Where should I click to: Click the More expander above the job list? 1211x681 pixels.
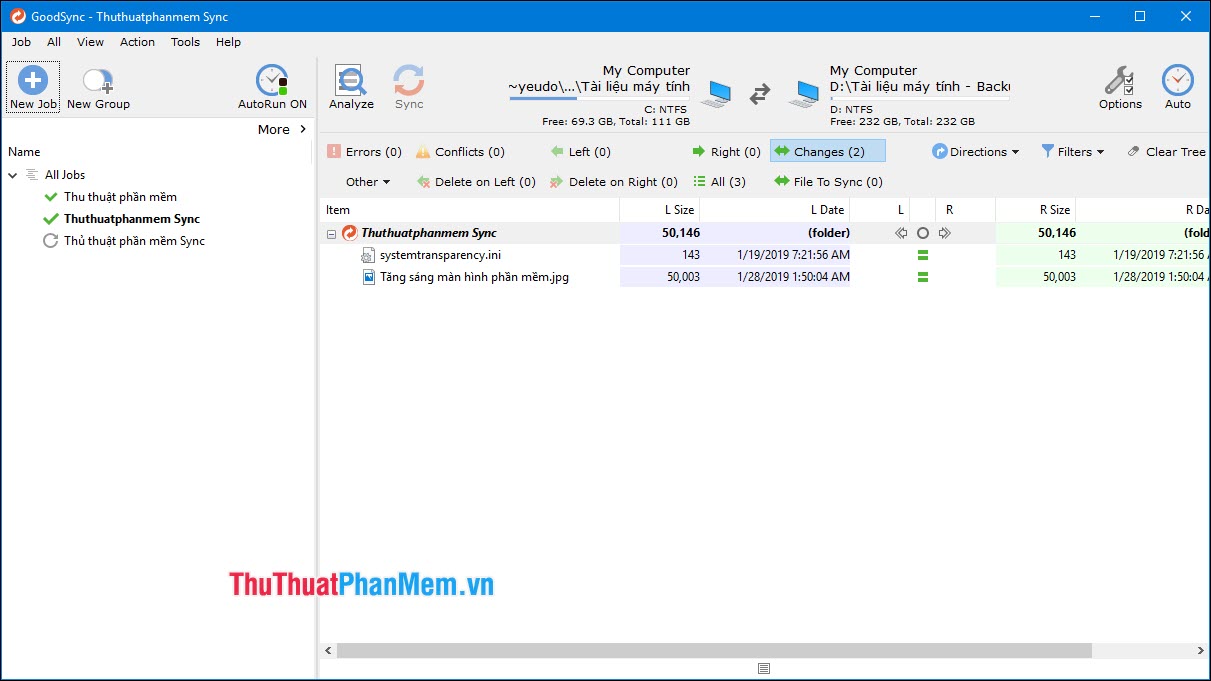(281, 128)
